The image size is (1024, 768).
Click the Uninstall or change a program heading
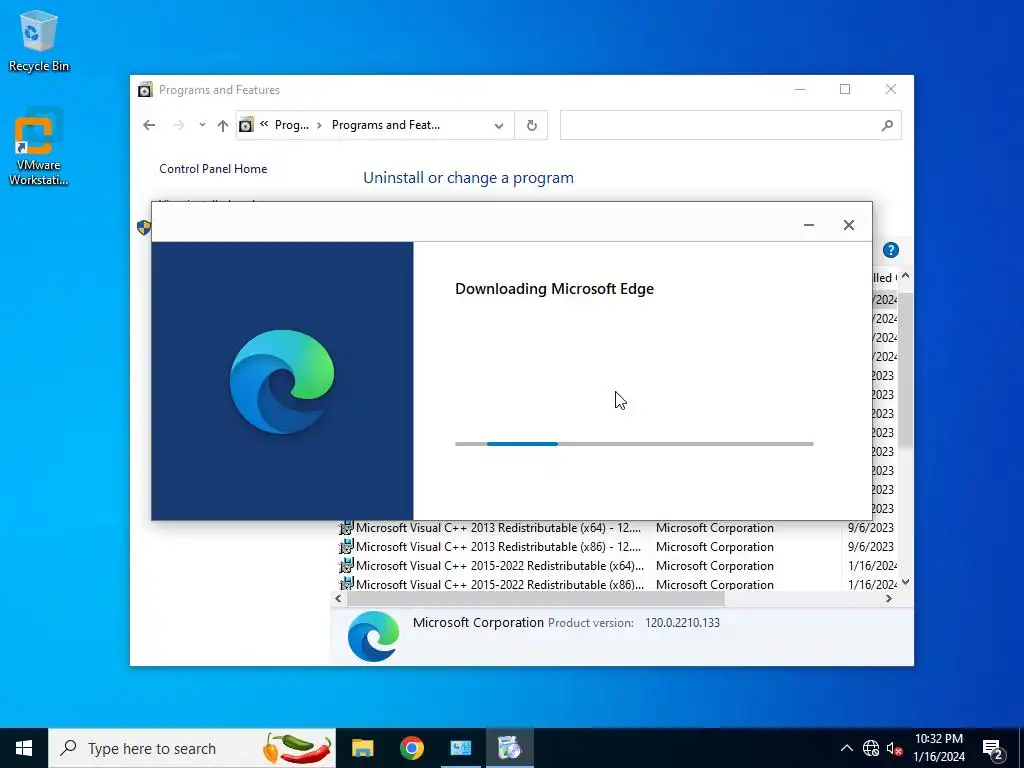point(468,178)
